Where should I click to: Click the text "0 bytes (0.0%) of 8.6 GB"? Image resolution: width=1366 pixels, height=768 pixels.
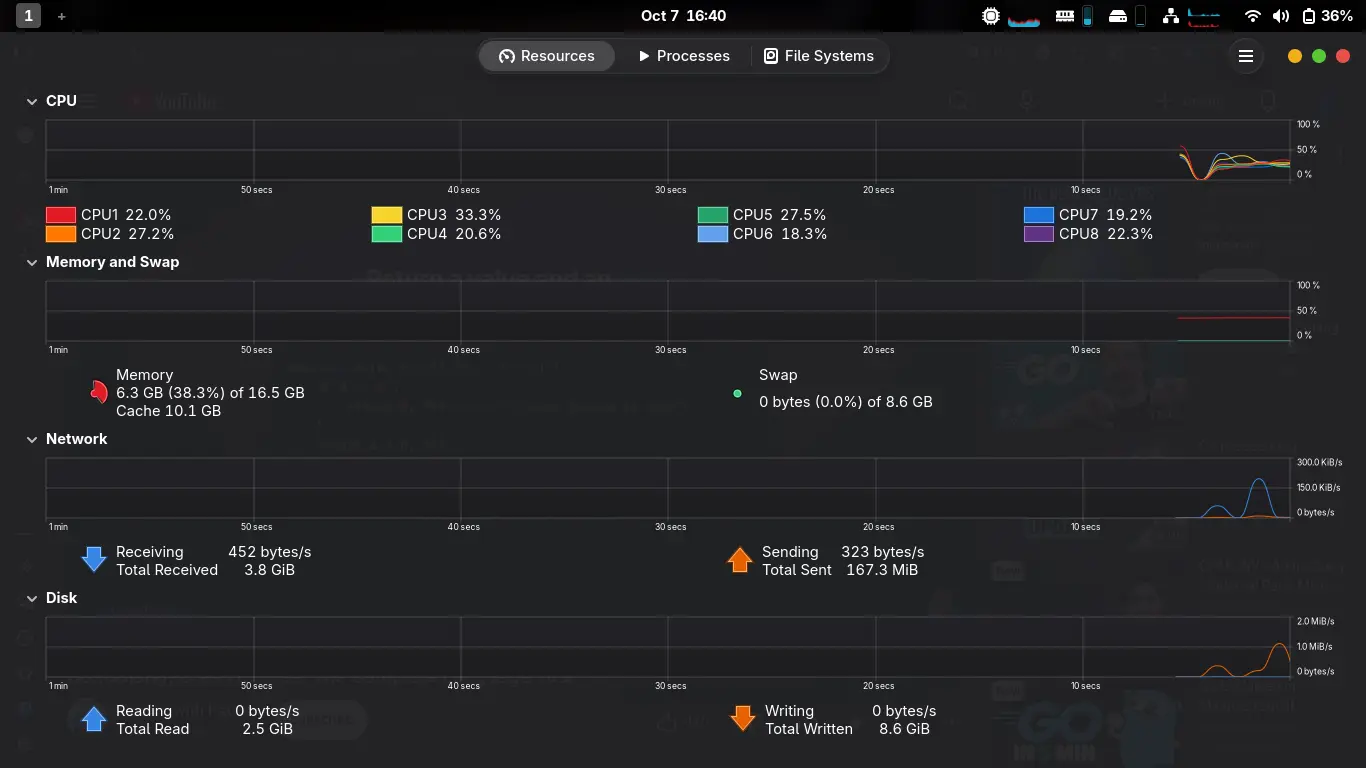tap(846, 402)
